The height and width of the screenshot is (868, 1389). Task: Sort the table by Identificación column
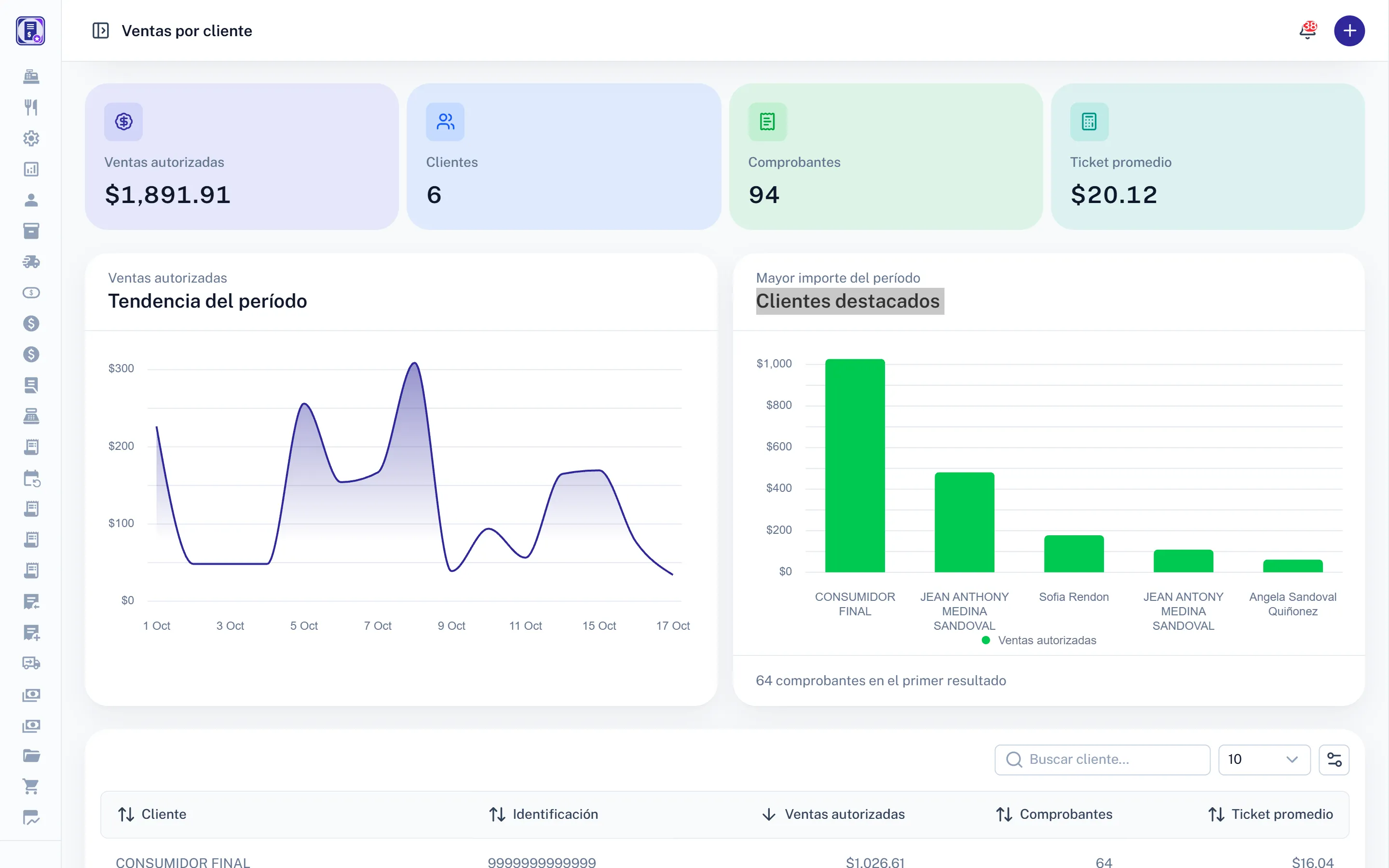click(543, 814)
